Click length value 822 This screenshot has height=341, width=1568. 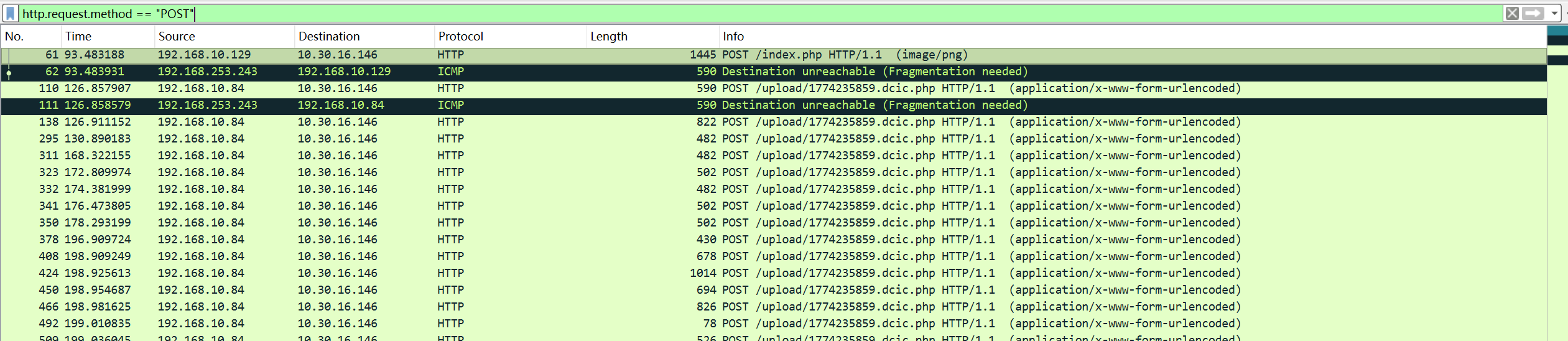[x=707, y=122]
